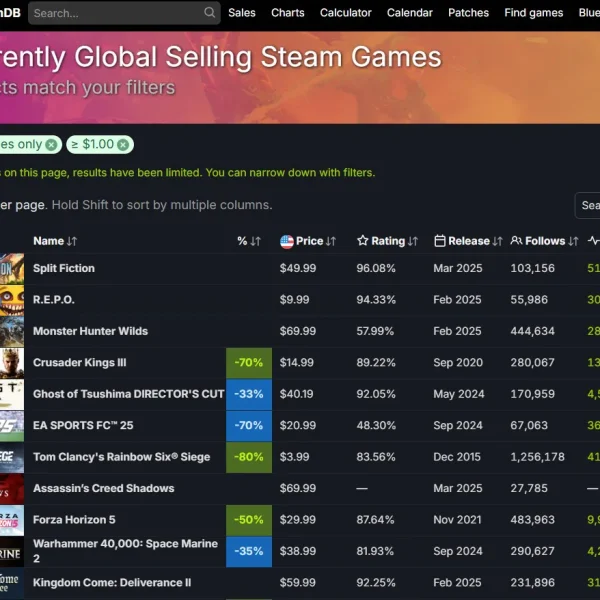The width and height of the screenshot is (600, 600).
Task: Open EA SPORTS FC 25 page
Action: tap(83, 425)
